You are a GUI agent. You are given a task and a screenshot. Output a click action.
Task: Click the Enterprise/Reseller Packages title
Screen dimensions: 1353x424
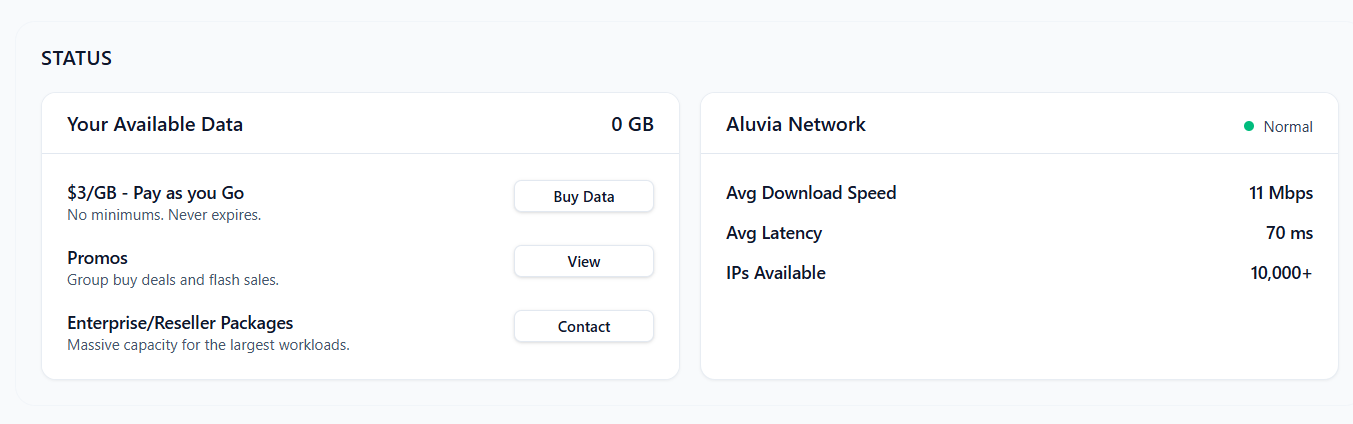[180, 323]
